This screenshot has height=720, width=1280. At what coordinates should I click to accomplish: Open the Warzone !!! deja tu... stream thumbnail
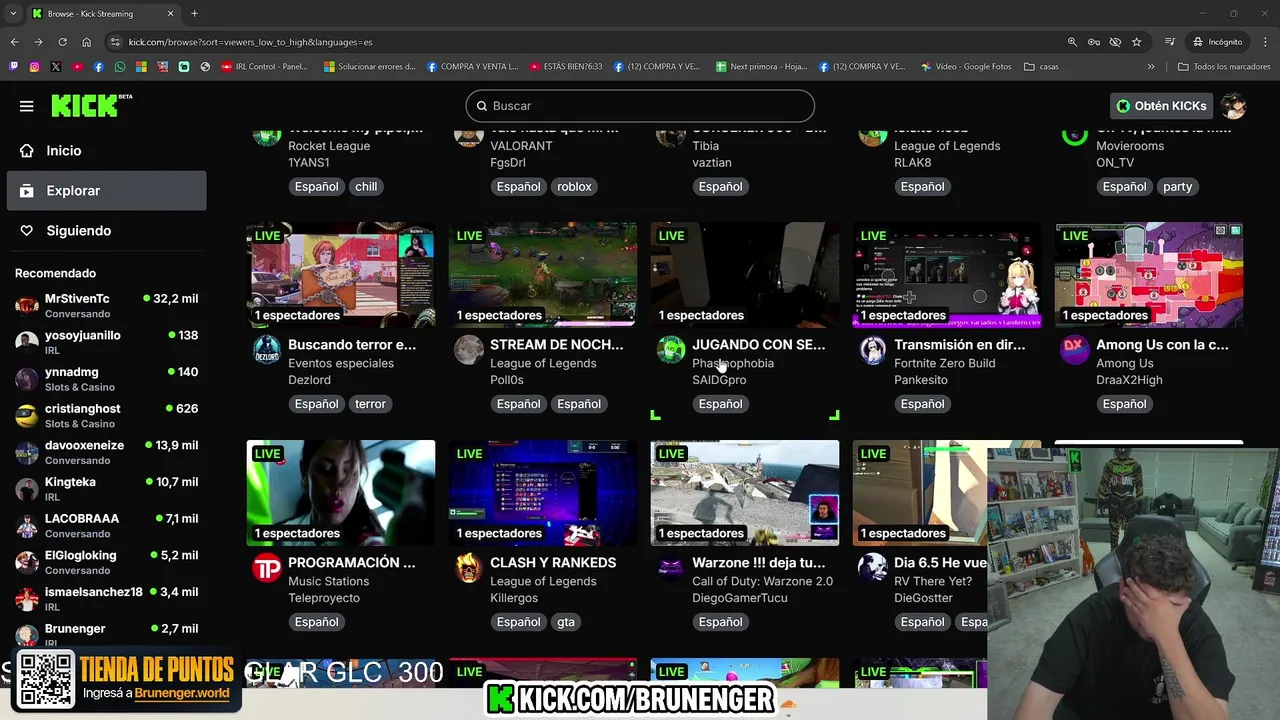click(x=745, y=493)
